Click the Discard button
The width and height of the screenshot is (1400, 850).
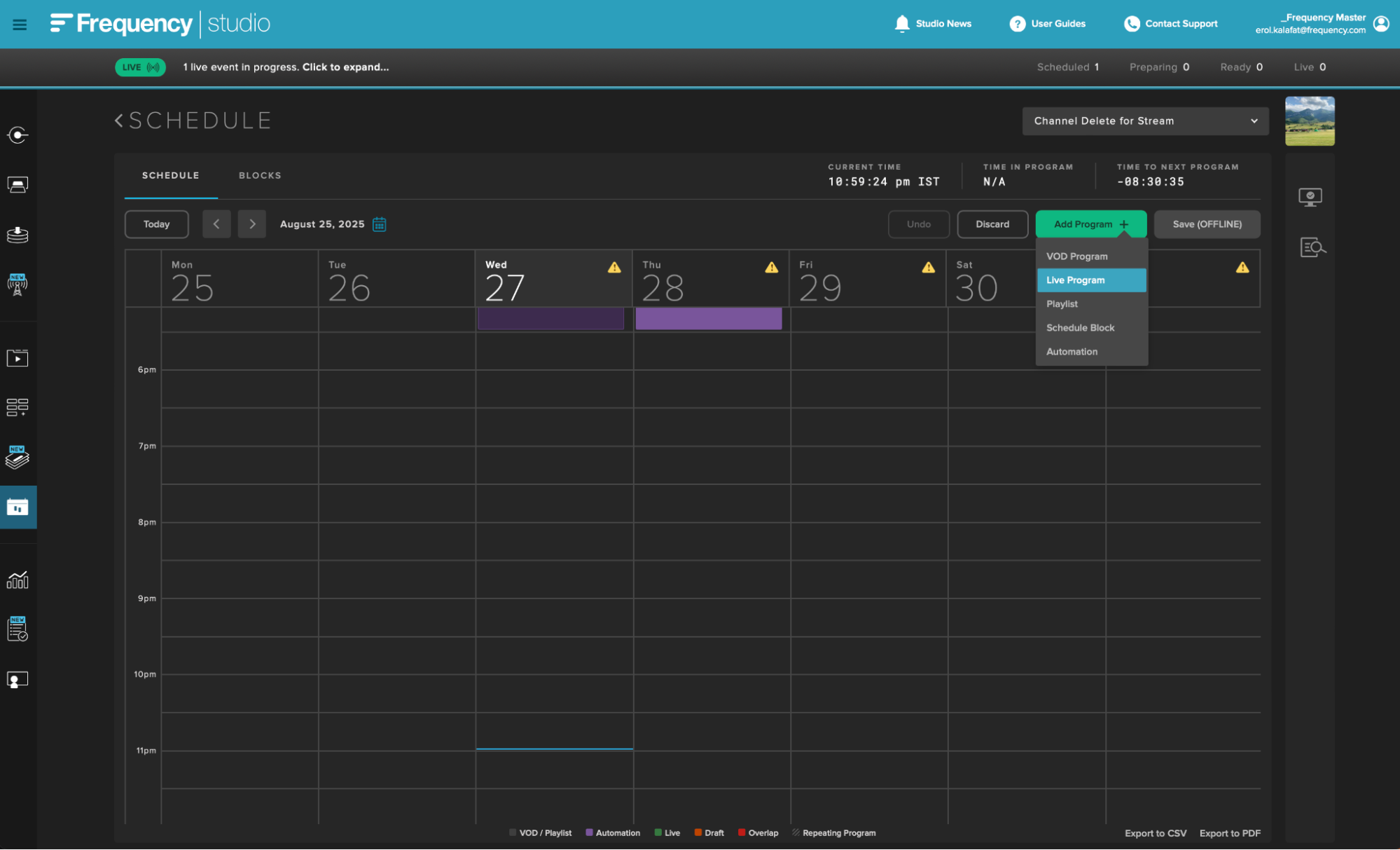click(x=992, y=224)
